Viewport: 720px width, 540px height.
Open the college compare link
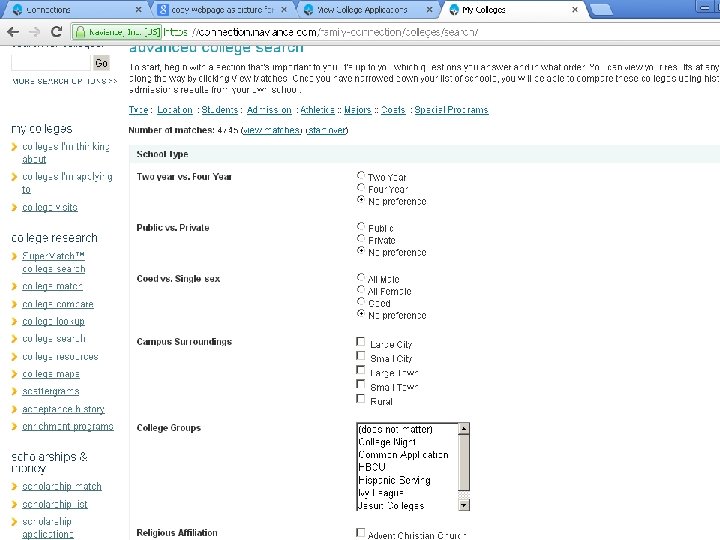click(58, 304)
